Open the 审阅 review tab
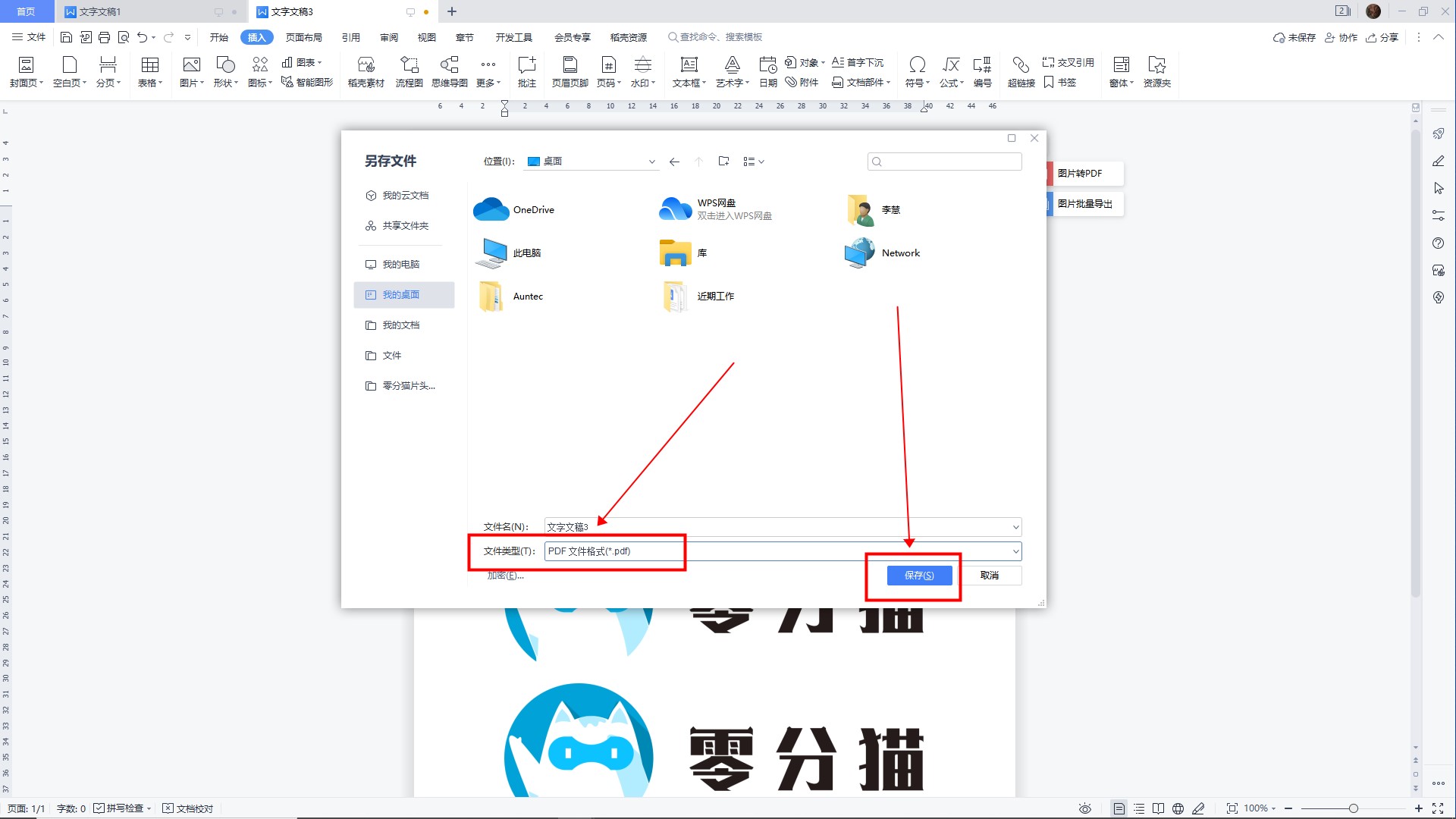The width and height of the screenshot is (1456, 819). pos(389,37)
